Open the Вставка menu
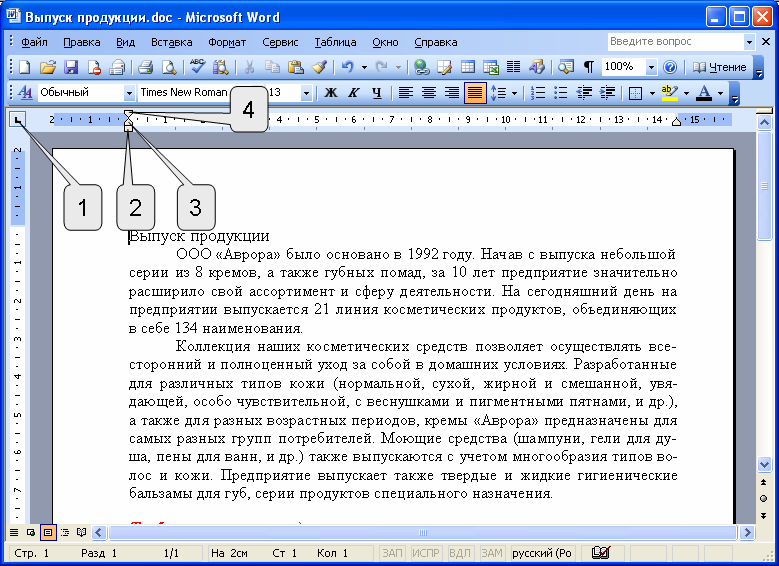The width and height of the screenshot is (779, 566). coord(172,42)
